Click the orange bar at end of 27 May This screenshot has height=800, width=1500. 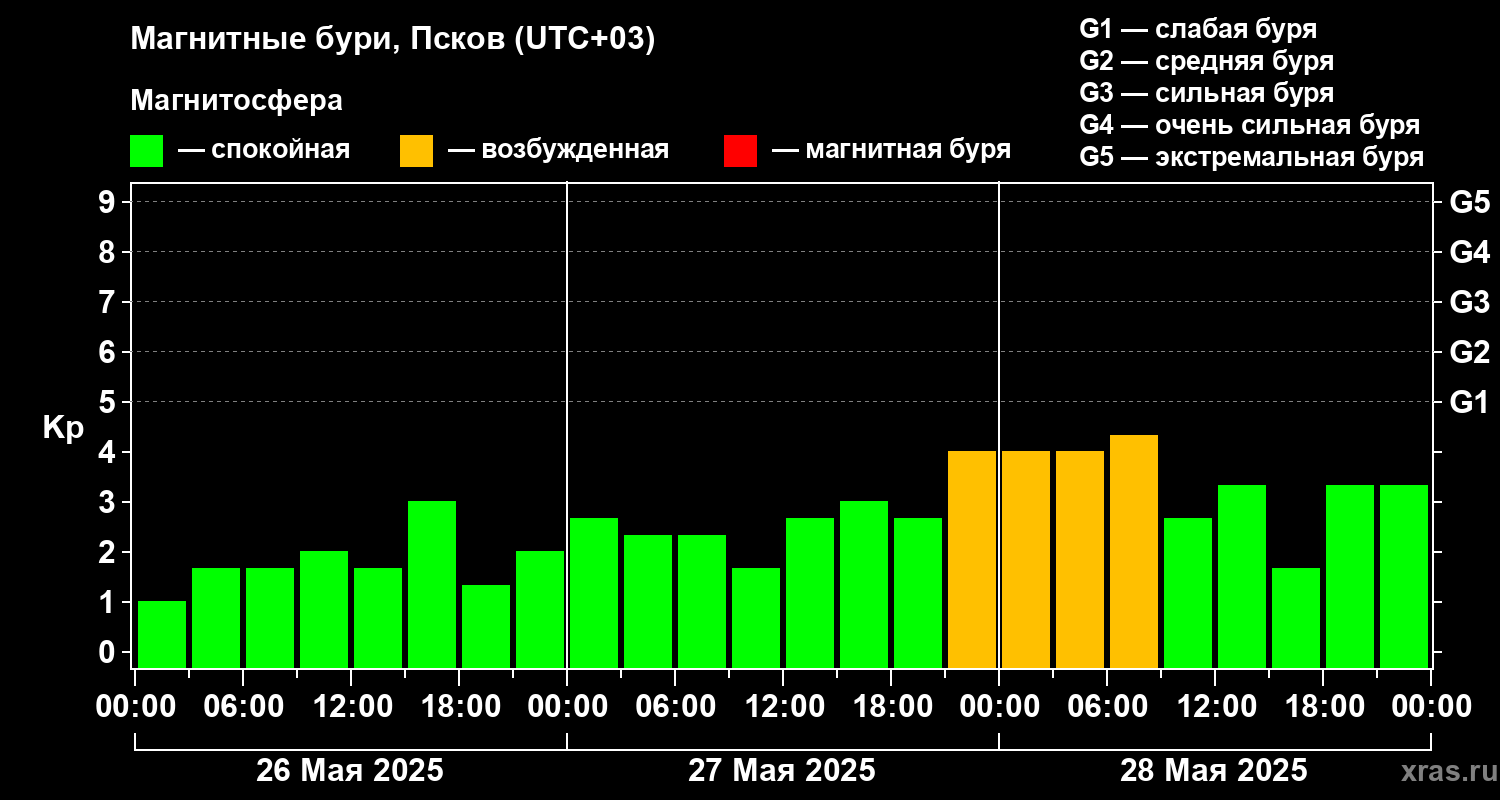point(972,559)
